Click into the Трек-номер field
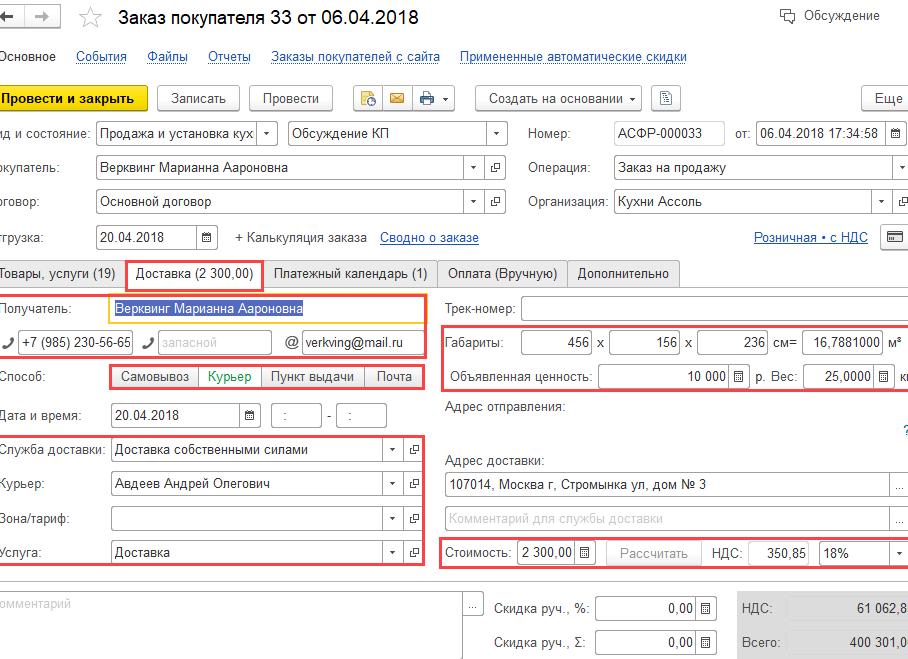This screenshot has width=908, height=659. point(715,309)
